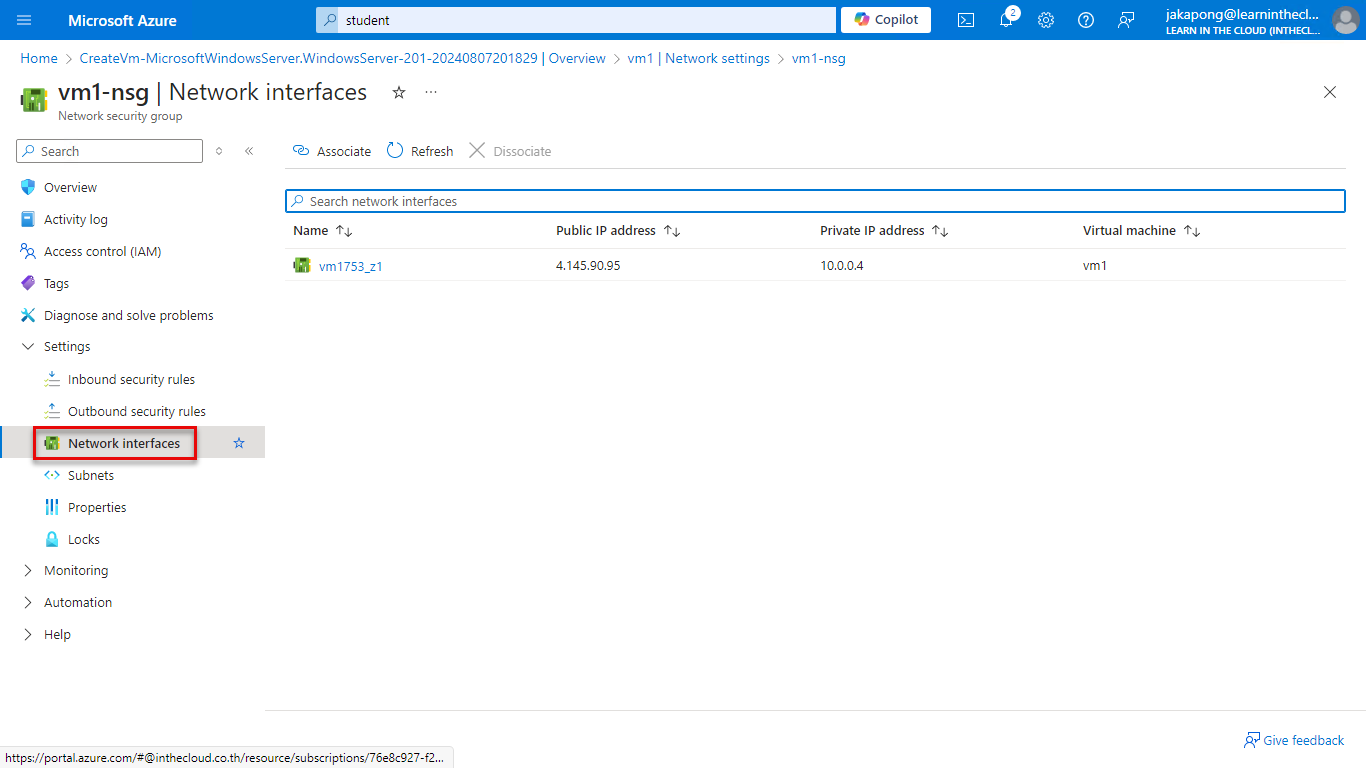This screenshot has height=768, width=1366.
Task: Favorite vm1-nsg with the title star
Action: 399,92
